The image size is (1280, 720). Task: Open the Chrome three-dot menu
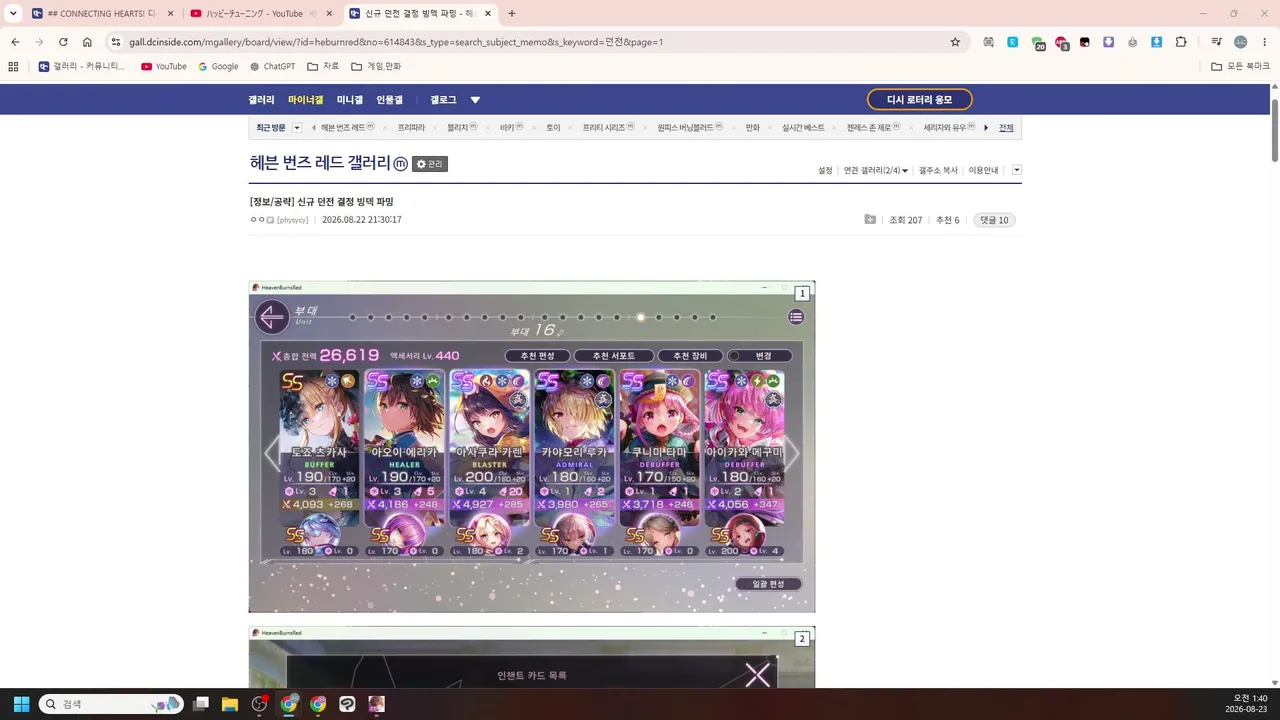tap(1265, 42)
